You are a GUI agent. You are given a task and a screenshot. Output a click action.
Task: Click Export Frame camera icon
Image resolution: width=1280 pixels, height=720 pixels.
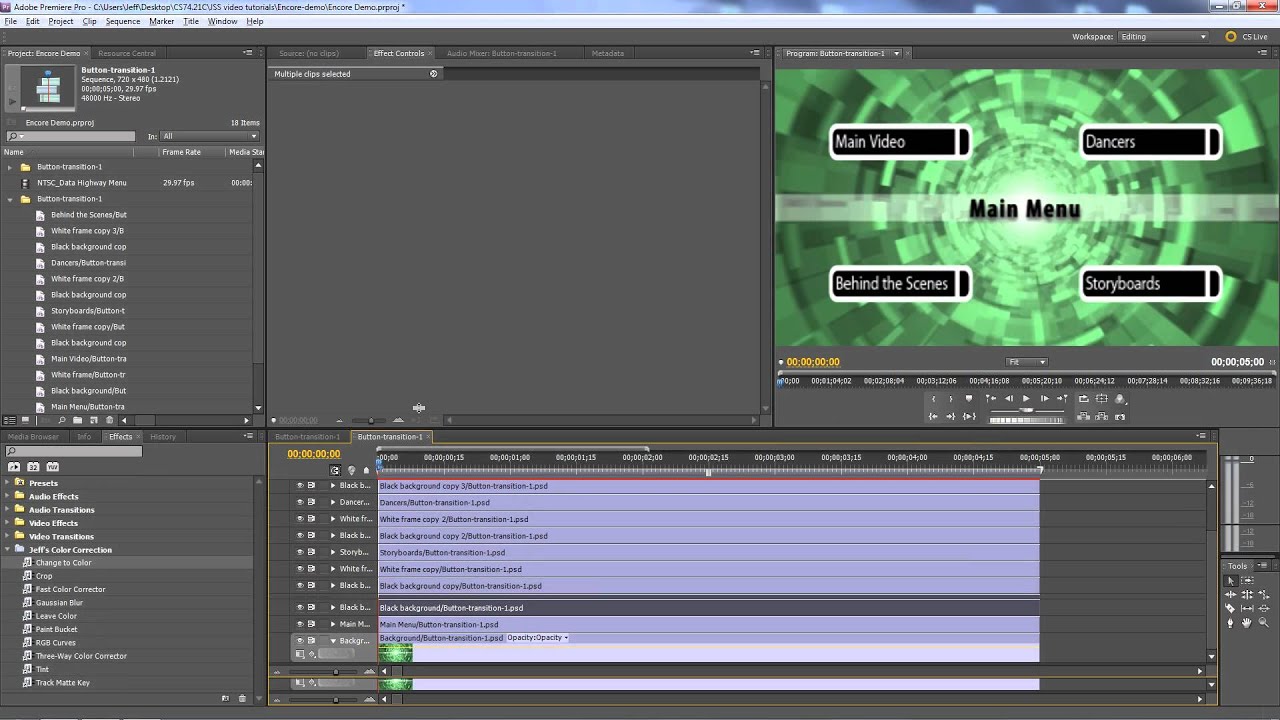(1120, 417)
